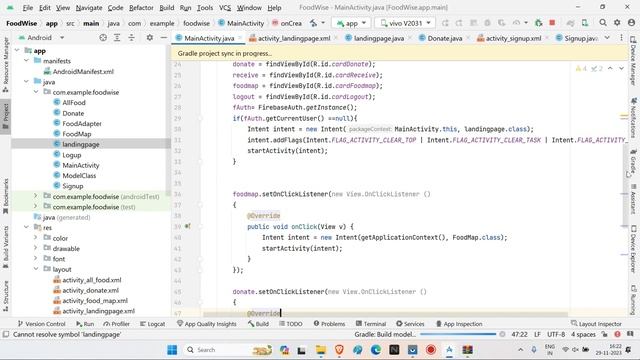Open the Gradle tool window on the right edge
Viewport: 640px width, 360px height.
[x=633, y=162]
